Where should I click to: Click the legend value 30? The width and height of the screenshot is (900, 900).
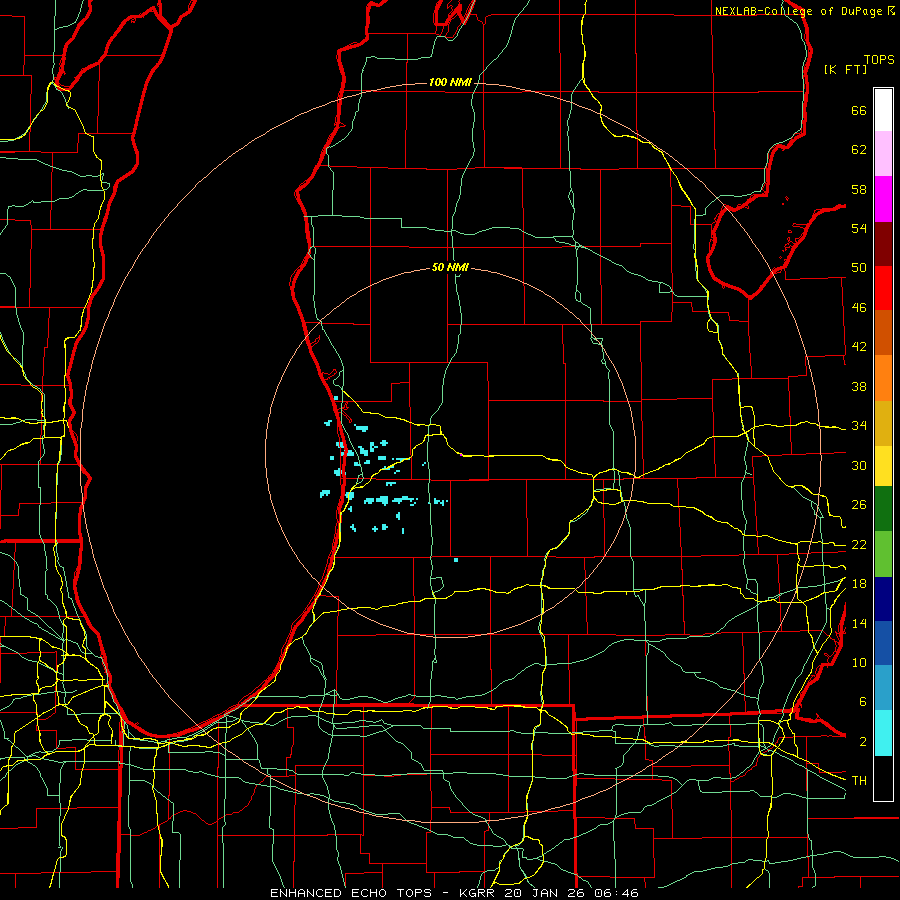[x=859, y=465]
